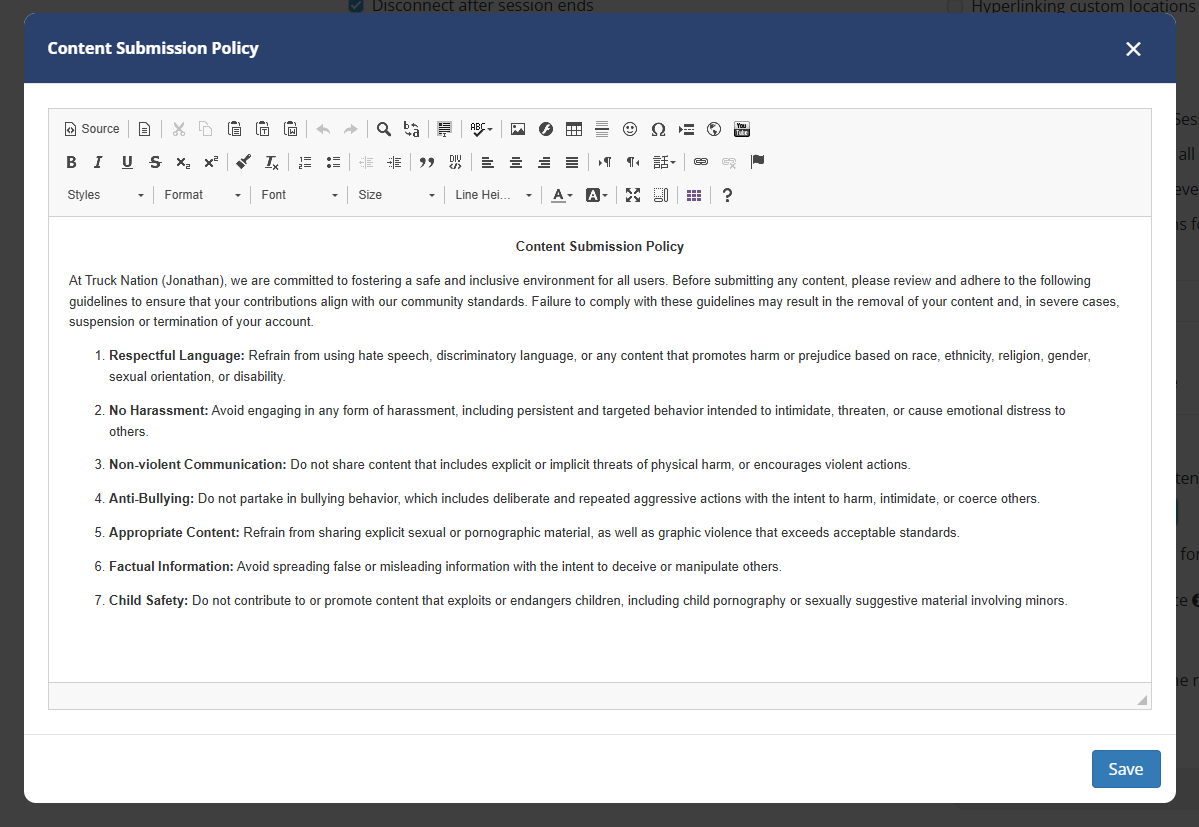1199x827 pixels.
Task: Toggle Maximize editor view
Action: tap(633, 195)
